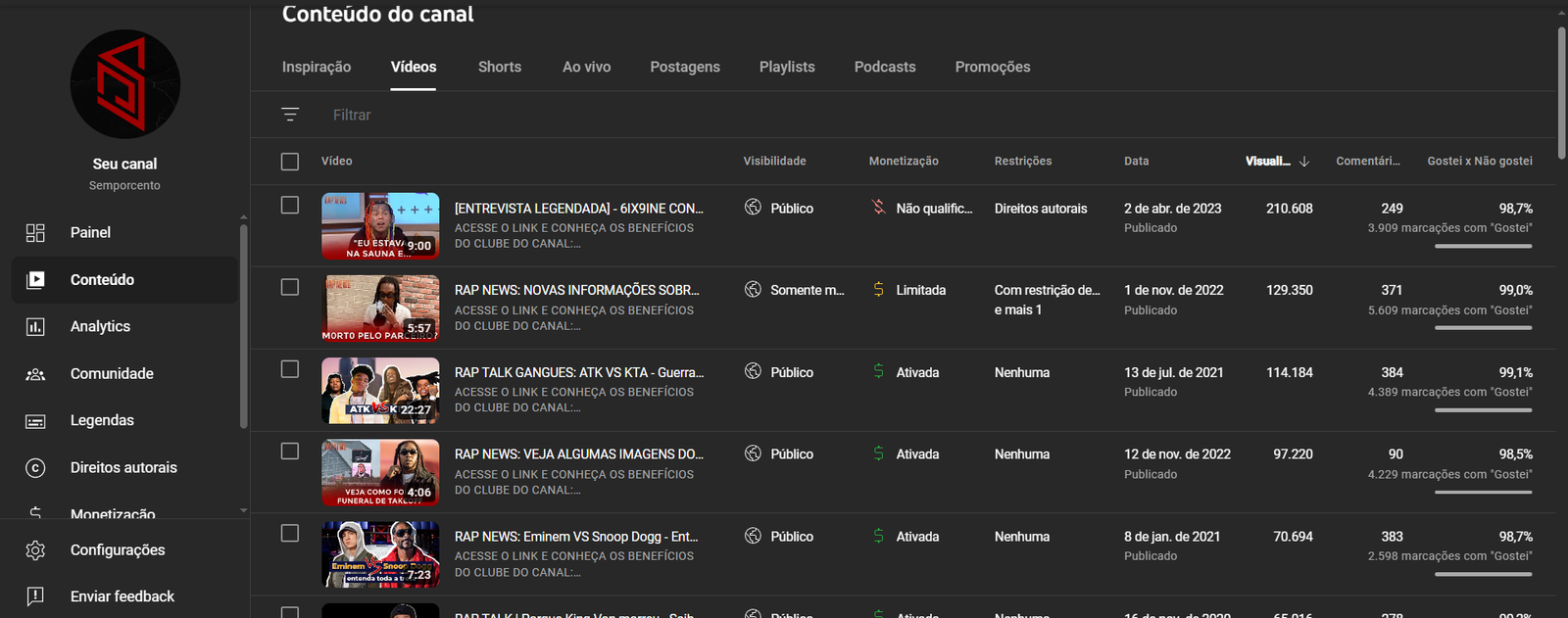Screen dimensions: 1568x618
Task: Click the filter lines icon beside Filtrar
Action: point(290,115)
